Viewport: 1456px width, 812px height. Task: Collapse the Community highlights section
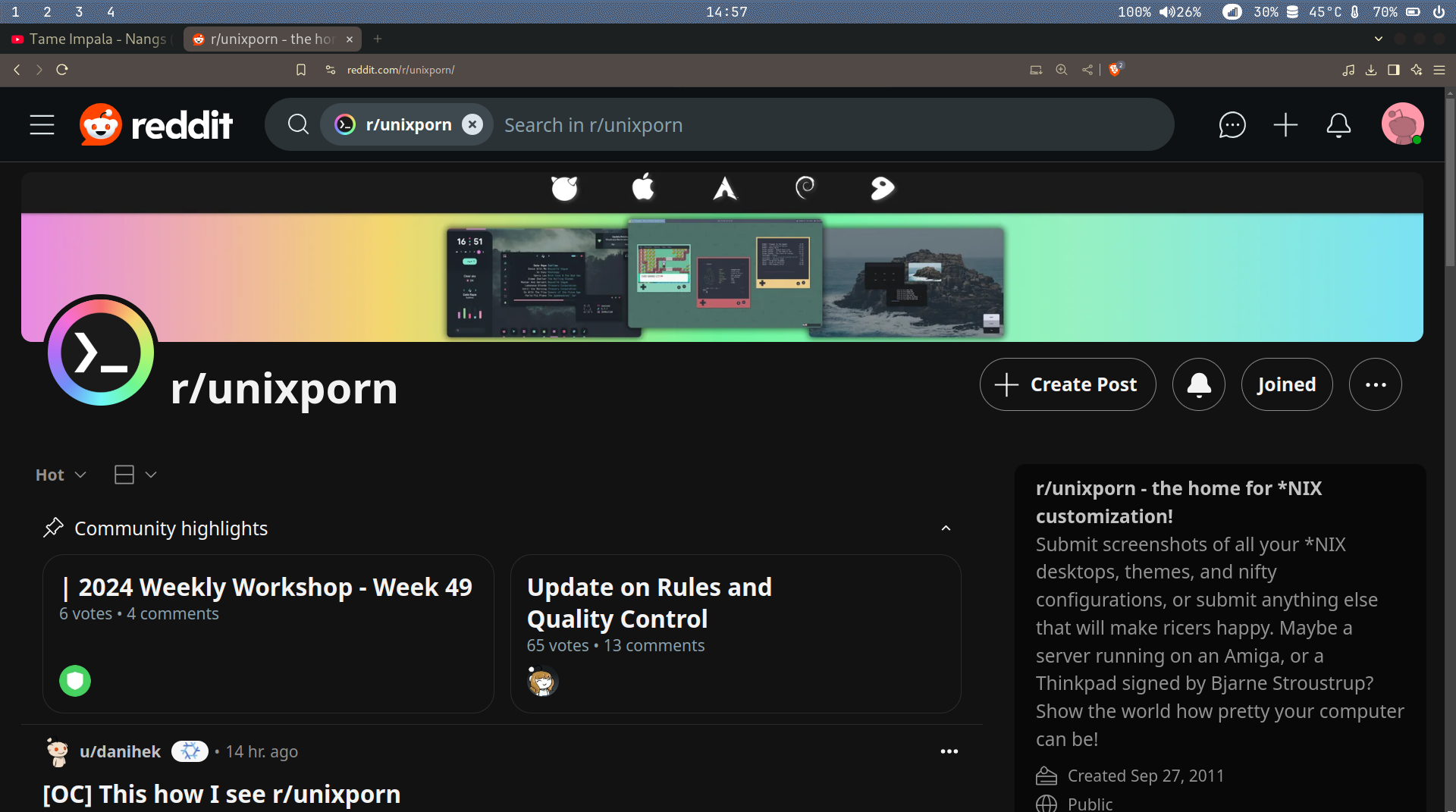[x=945, y=528]
